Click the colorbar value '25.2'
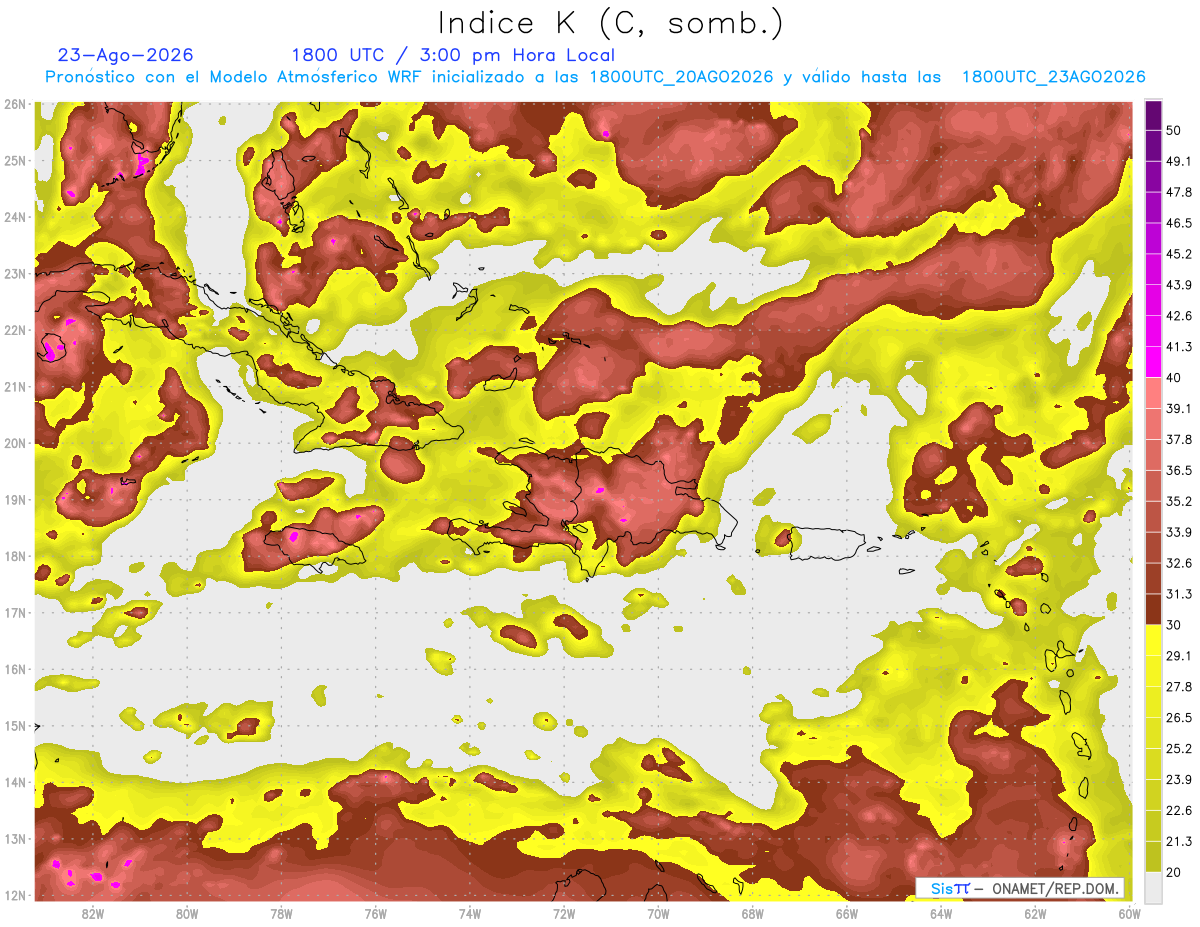Viewport: 1200px width, 927px height. tap(1179, 748)
